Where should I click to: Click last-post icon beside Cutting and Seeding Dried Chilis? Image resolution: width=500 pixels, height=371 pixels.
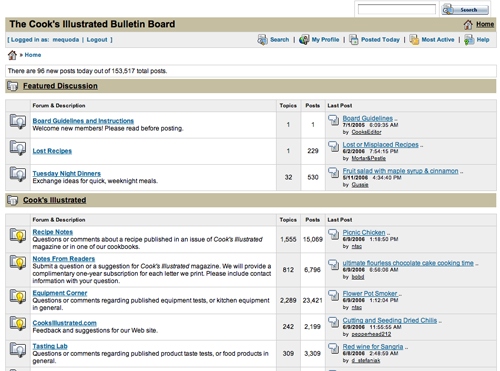(333, 322)
